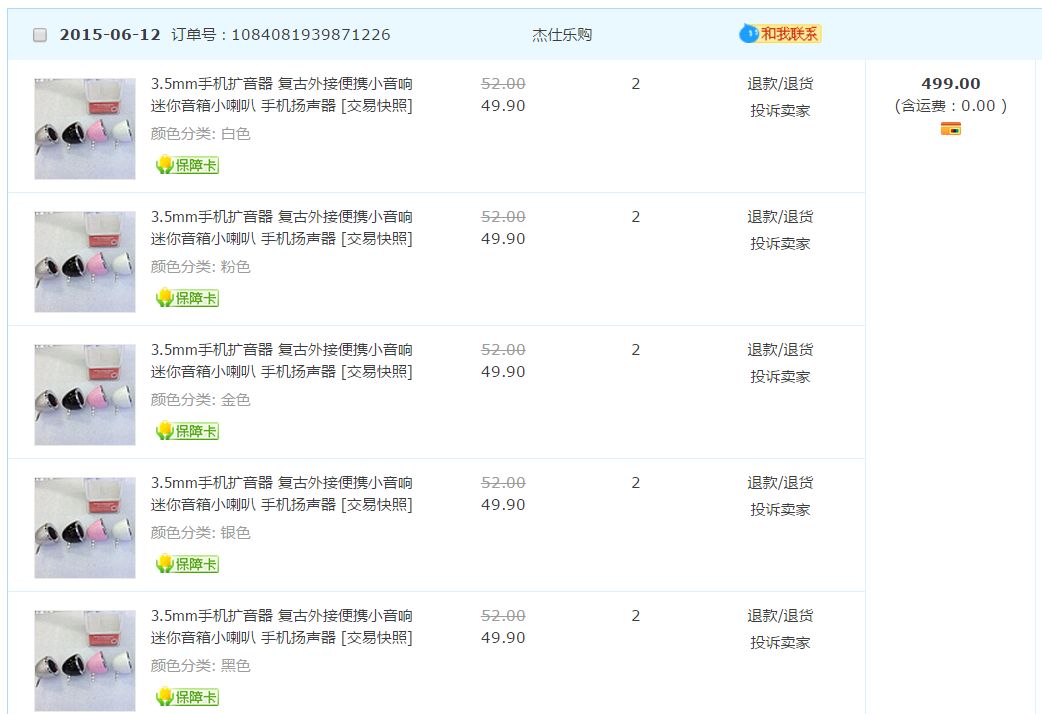Click 投诉卖家 for the 白色 item
Screen dimensions: 1042x714
pyautogui.click(x=780, y=111)
